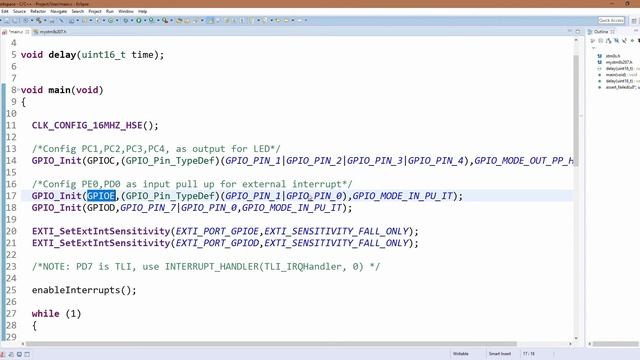640x360 pixels.
Task: Switch to the *main.c editor tab
Action: point(16,31)
